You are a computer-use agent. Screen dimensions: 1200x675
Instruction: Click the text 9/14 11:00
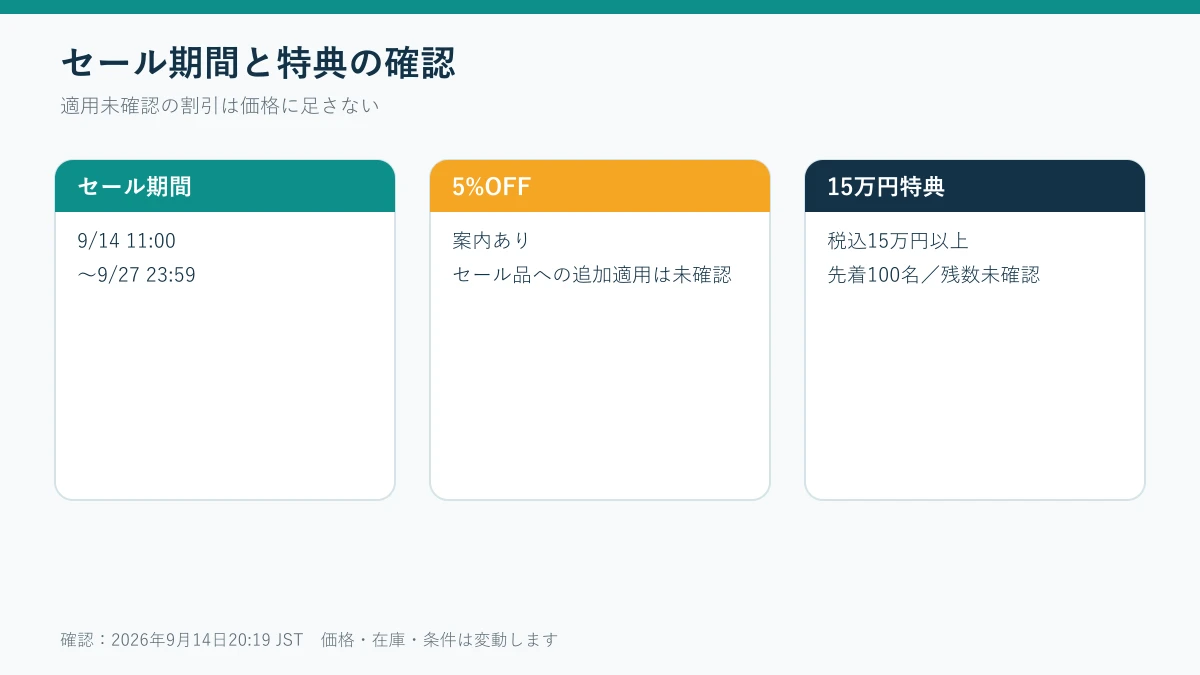click(x=126, y=241)
